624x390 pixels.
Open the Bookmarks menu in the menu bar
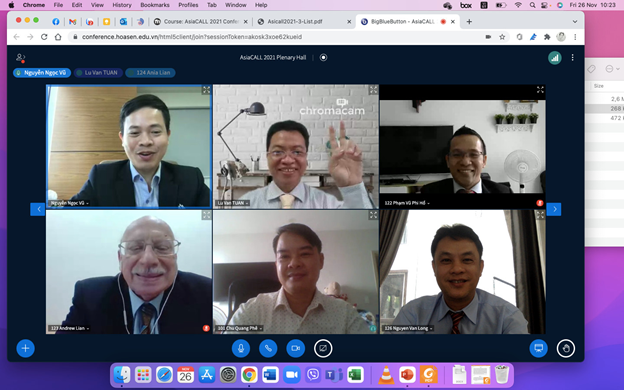coord(155,5)
